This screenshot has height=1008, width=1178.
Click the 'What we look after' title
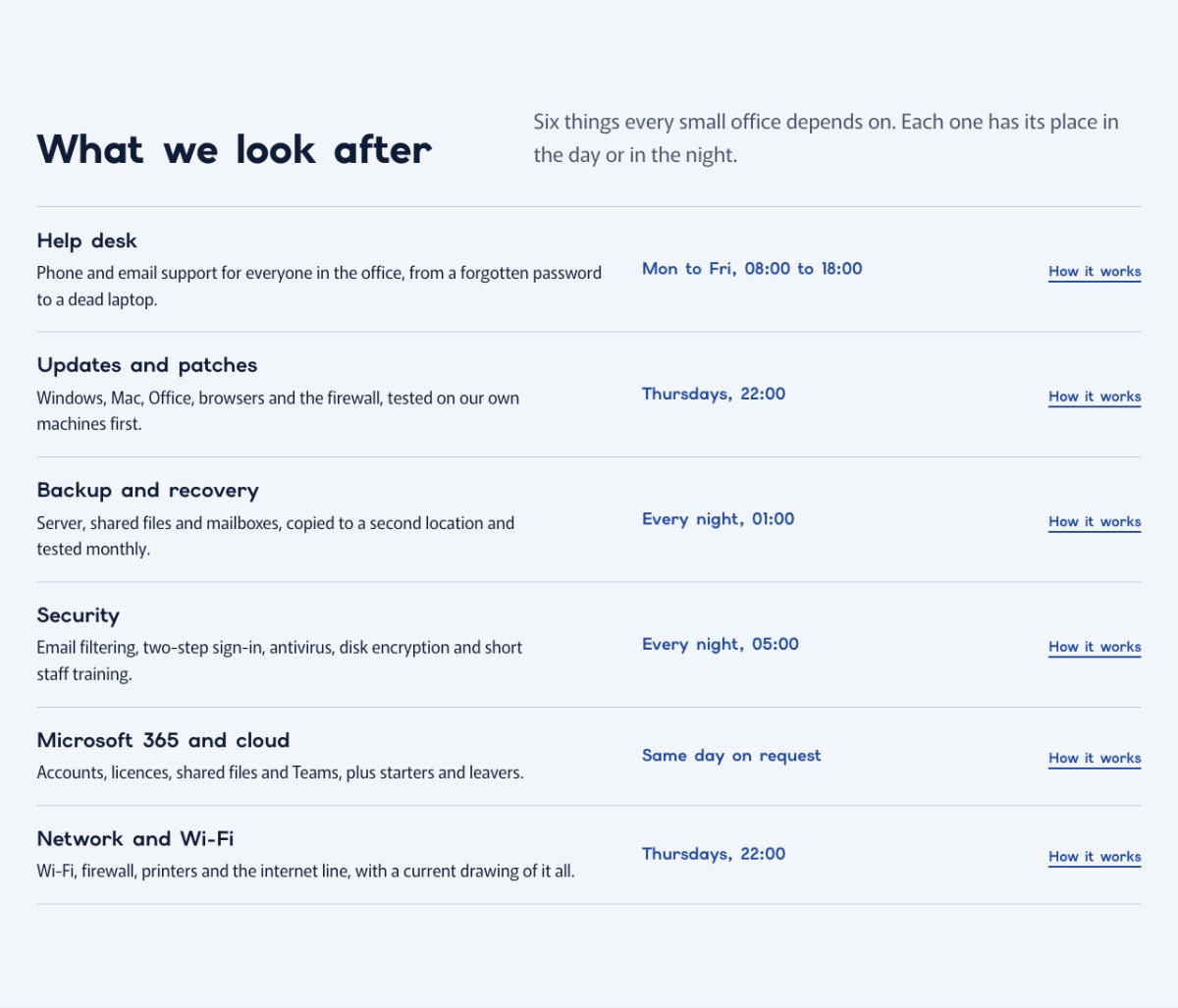(235, 149)
